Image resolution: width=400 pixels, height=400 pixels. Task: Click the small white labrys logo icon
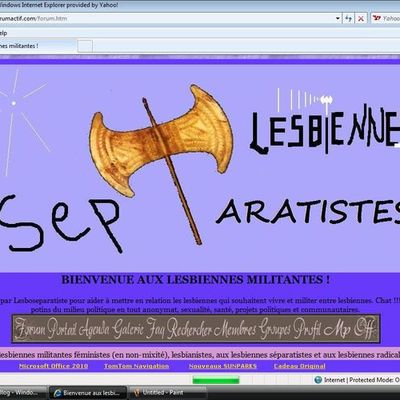point(326,100)
